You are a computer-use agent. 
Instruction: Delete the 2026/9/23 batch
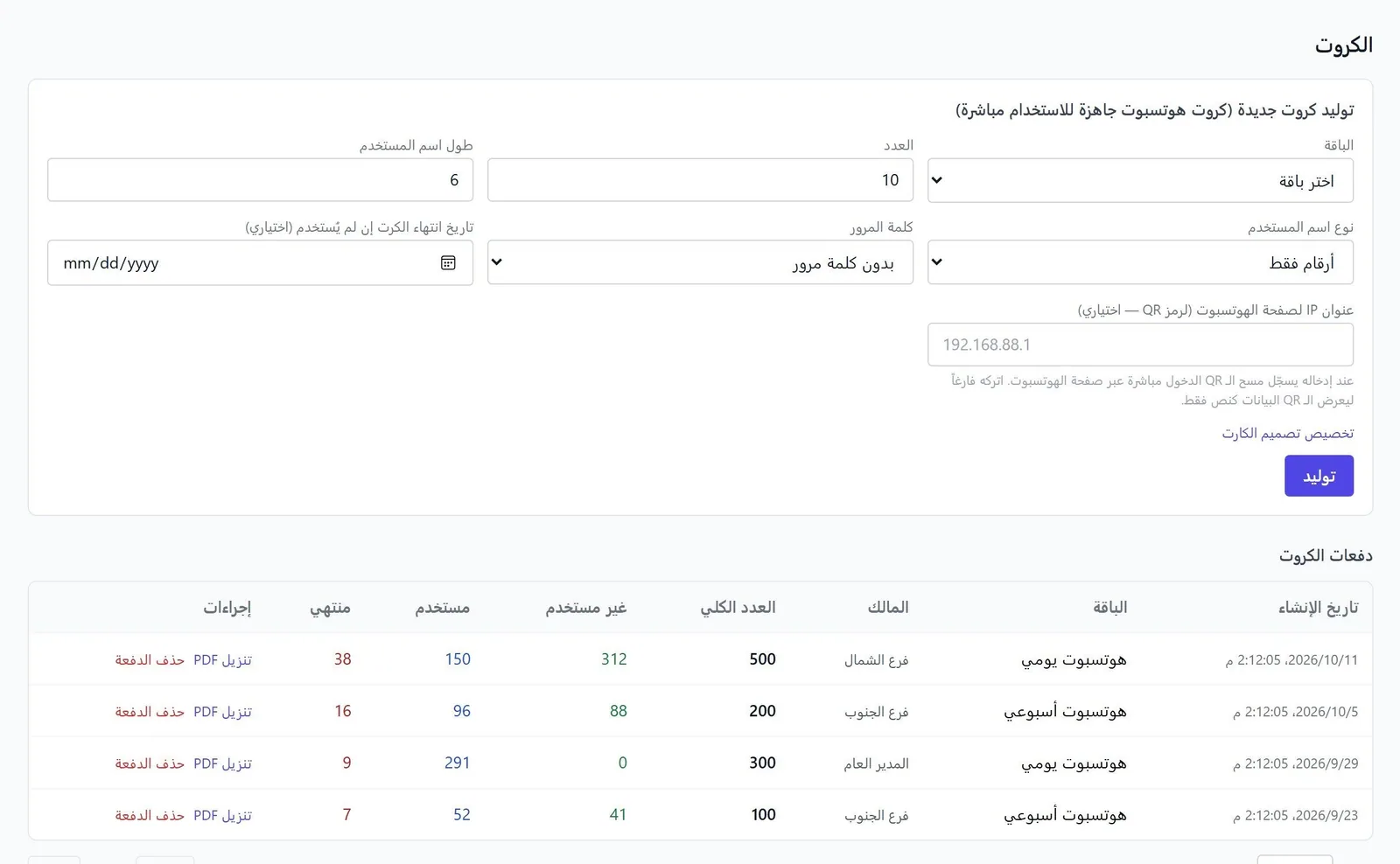150,815
